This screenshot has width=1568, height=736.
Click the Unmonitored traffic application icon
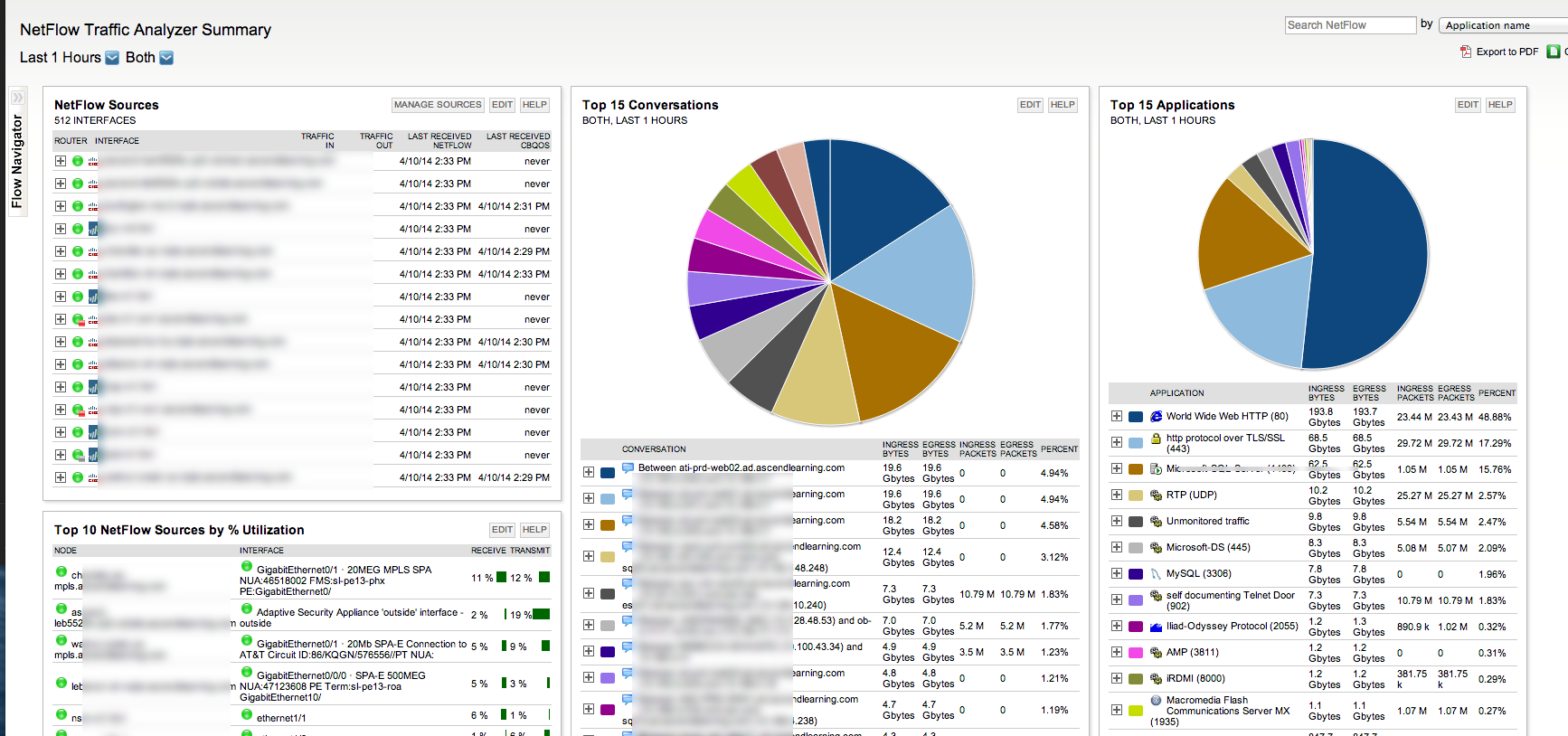click(1156, 522)
